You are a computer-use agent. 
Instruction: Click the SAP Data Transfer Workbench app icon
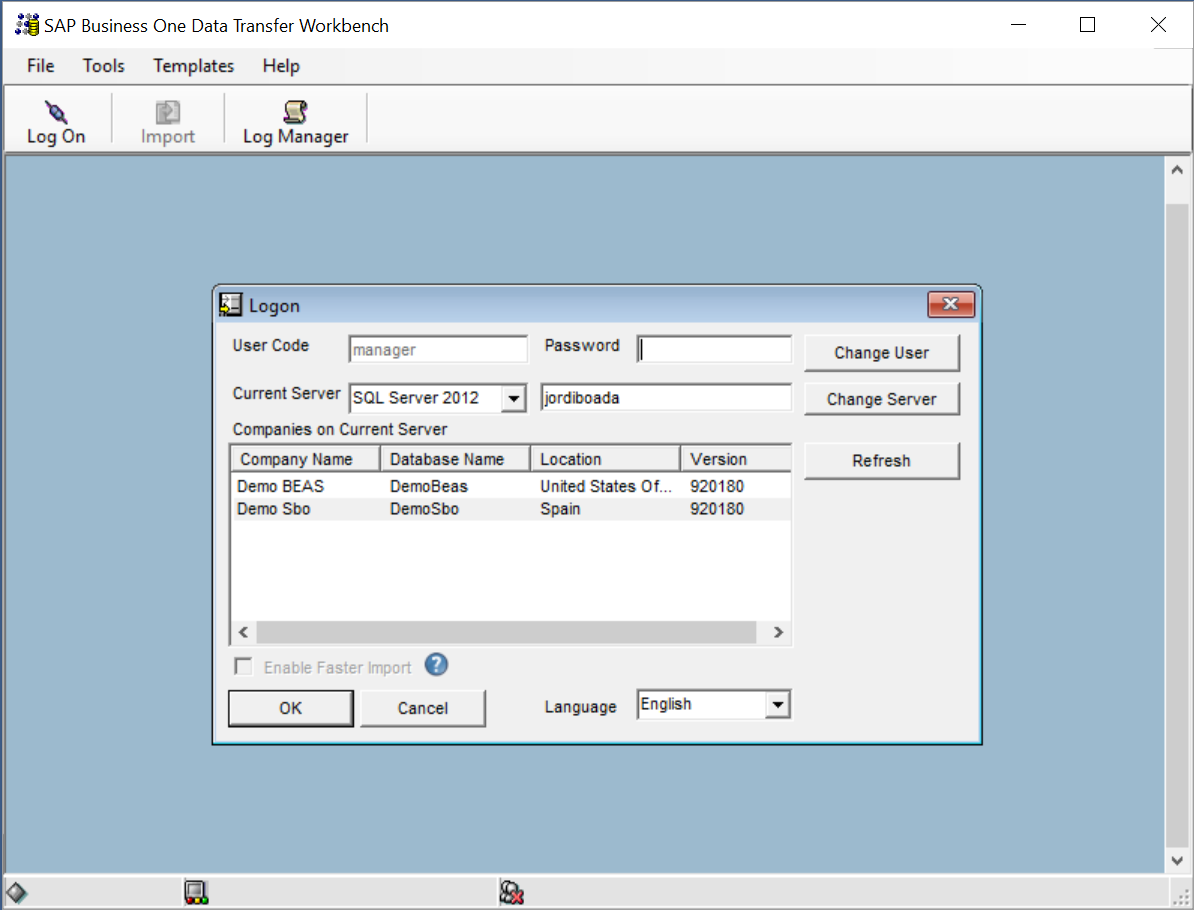point(27,25)
